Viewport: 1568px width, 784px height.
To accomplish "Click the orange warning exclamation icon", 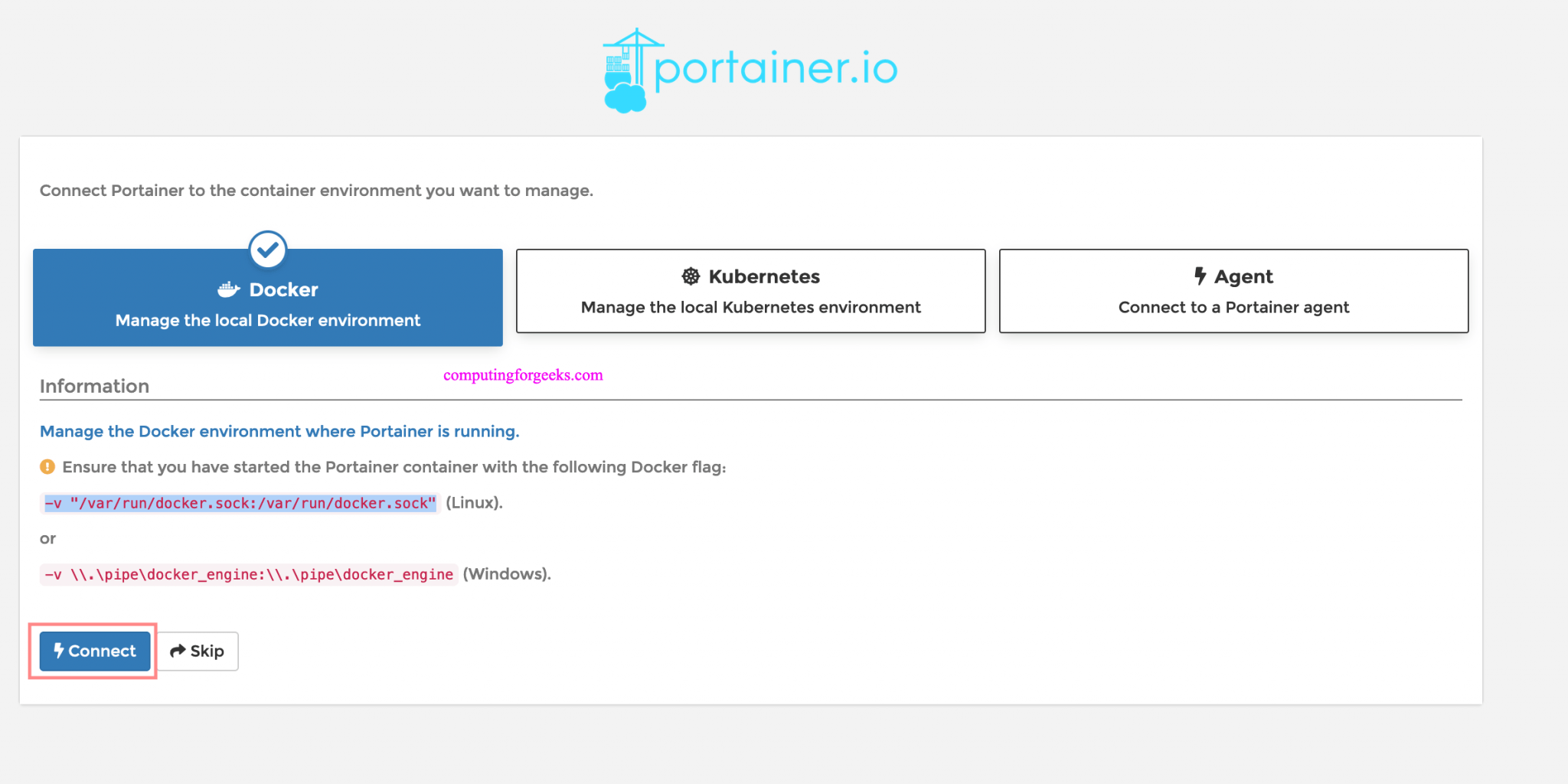I will click(x=47, y=467).
